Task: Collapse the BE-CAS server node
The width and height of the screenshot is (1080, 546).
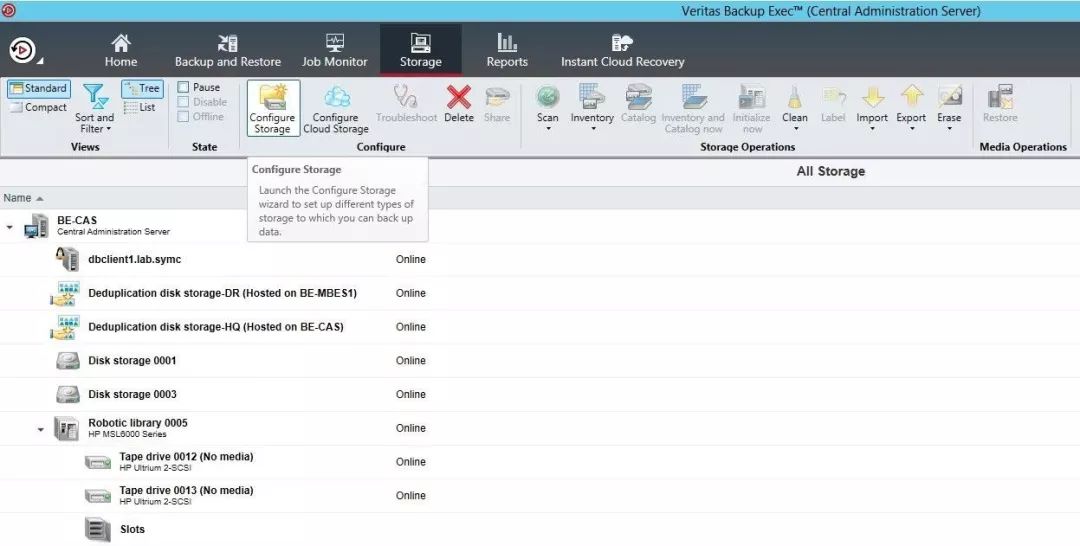Action: tap(10, 227)
